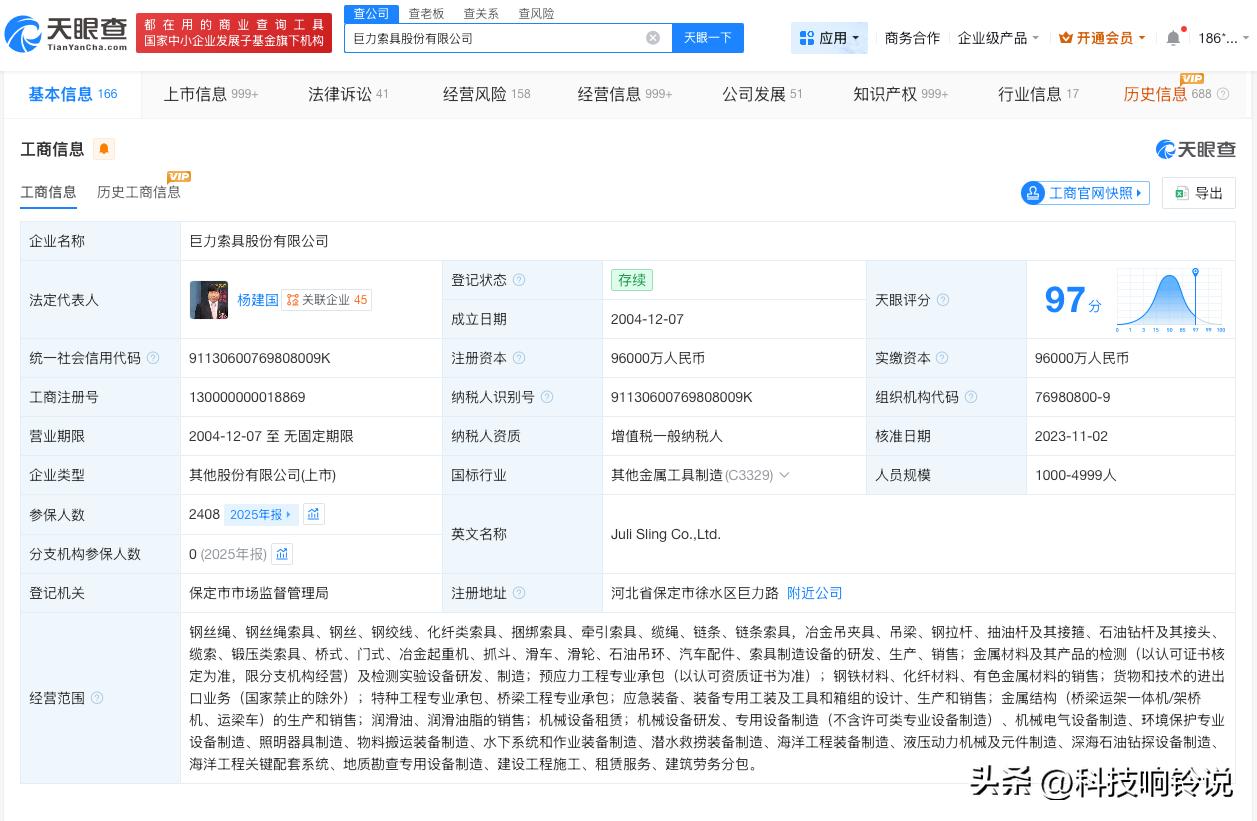Click the organization code 76980800-9
The image size is (1257, 821).
[x=1073, y=397]
